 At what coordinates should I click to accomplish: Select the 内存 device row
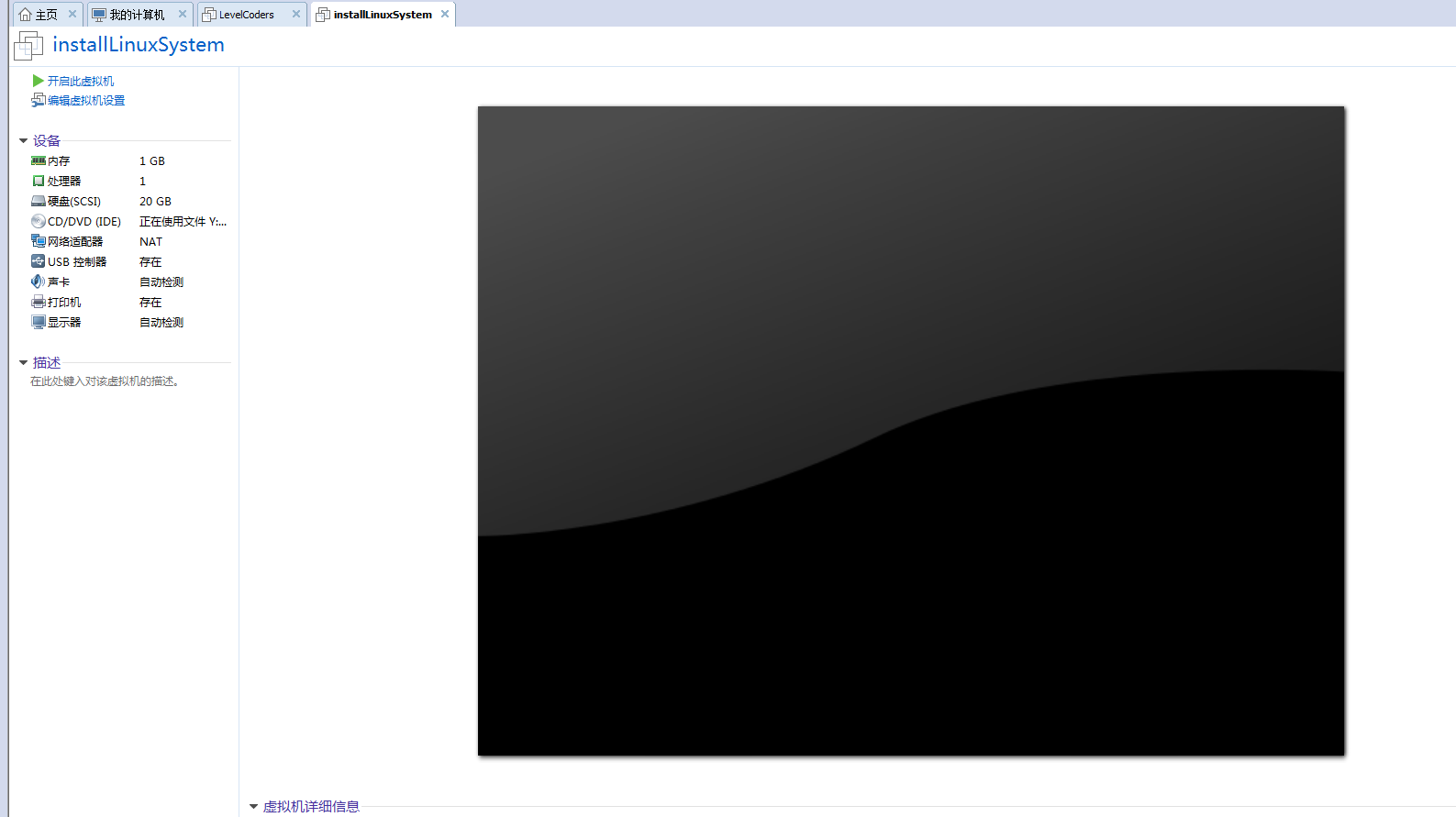129,160
